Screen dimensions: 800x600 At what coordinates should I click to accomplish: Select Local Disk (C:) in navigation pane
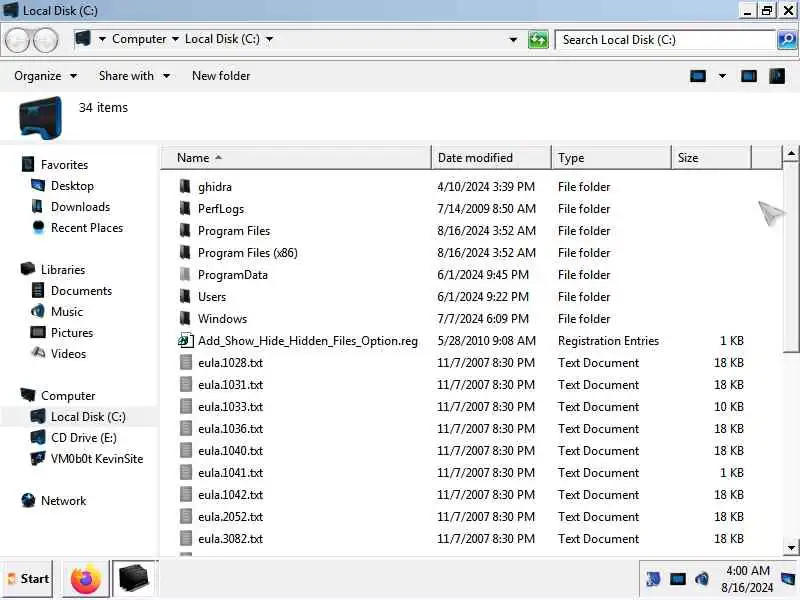(88, 416)
